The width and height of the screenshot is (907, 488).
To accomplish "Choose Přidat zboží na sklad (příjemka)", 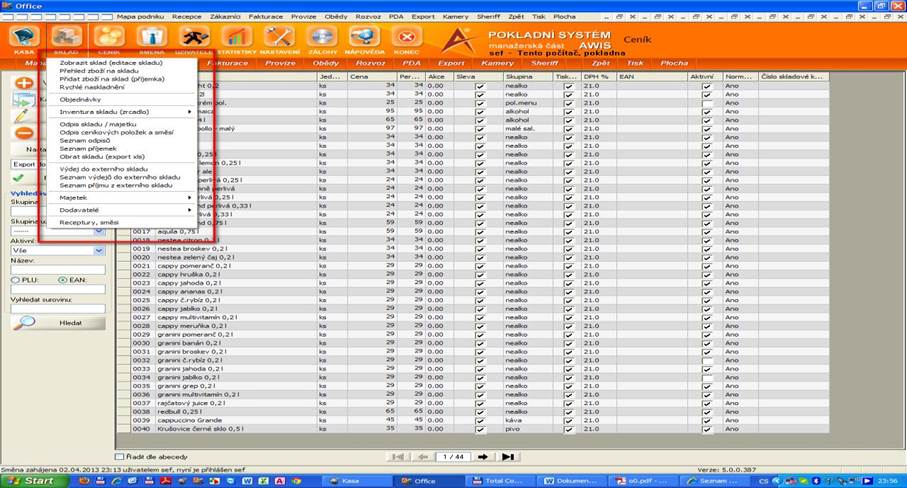I will [112, 79].
